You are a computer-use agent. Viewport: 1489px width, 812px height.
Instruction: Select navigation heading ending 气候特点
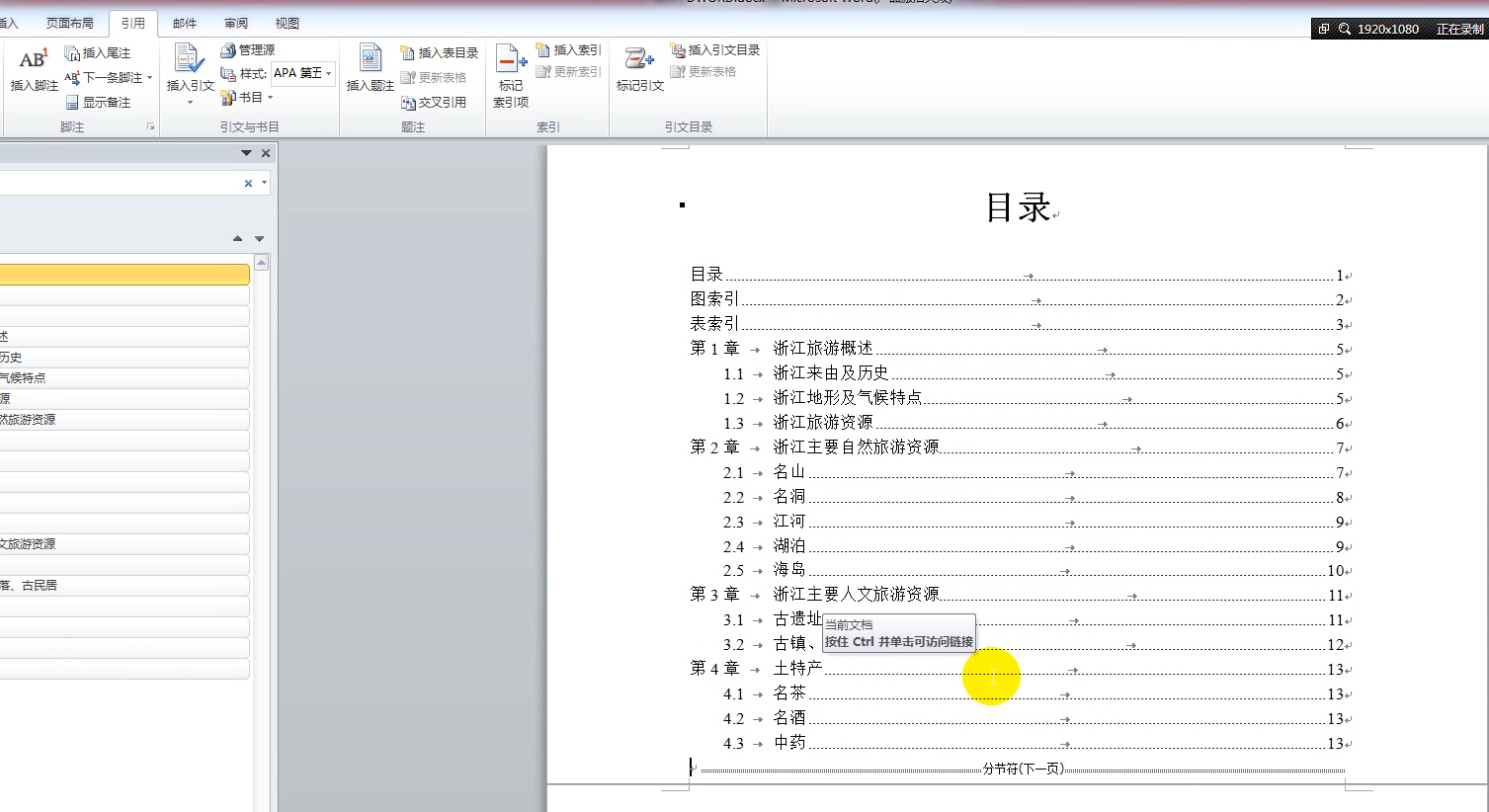tap(124, 378)
